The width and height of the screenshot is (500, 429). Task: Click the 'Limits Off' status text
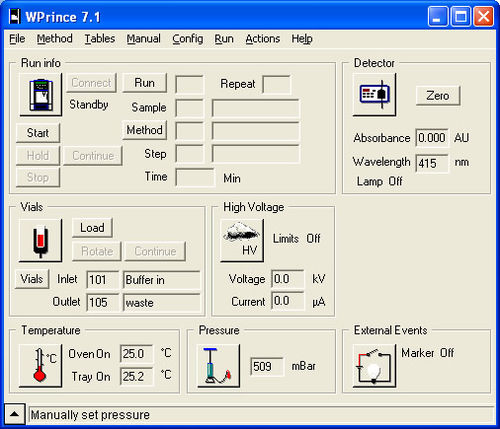(297, 238)
